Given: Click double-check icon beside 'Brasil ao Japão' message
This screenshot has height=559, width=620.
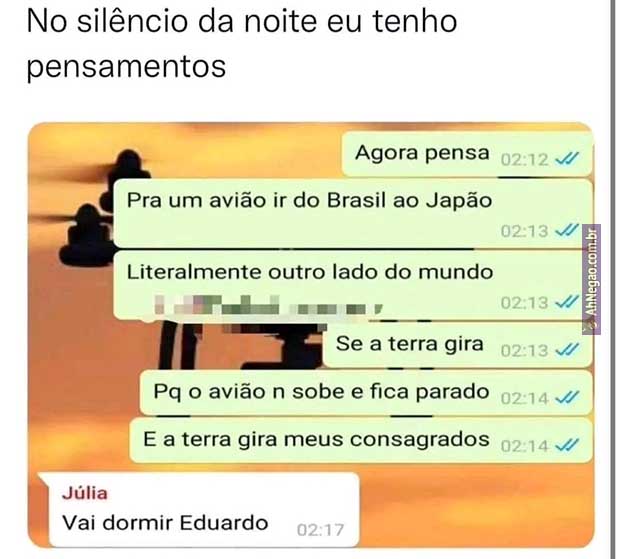Looking at the screenshot, I should [567, 230].
